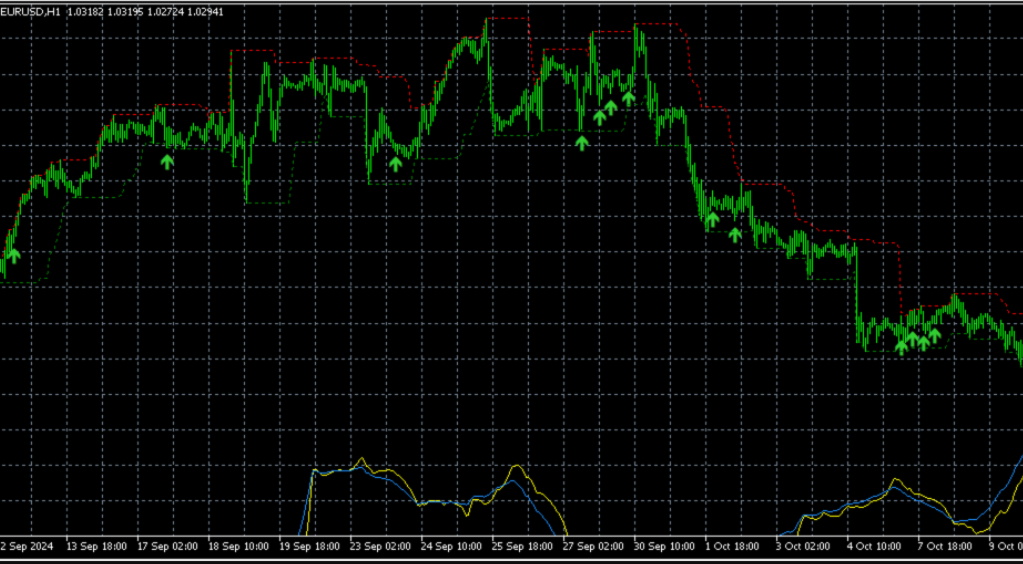Click the 30 Sep 10:00 time label
This screenshot has width=1023, height=564.
pos(664,546)
